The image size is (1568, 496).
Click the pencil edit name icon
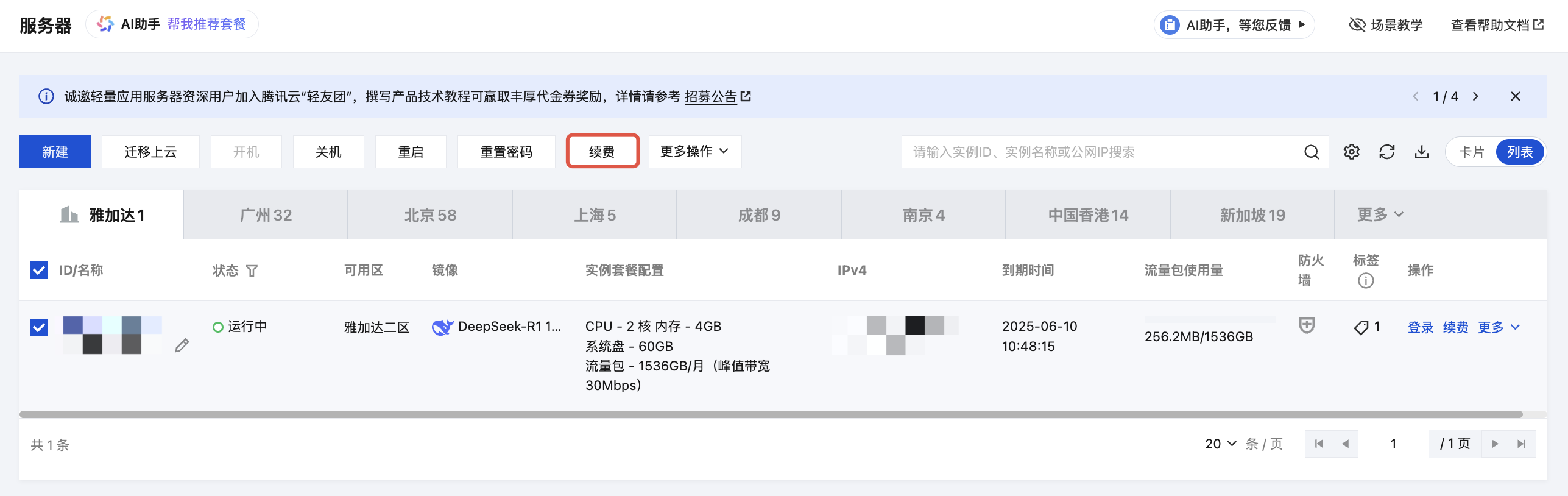(x=182, y=345)
